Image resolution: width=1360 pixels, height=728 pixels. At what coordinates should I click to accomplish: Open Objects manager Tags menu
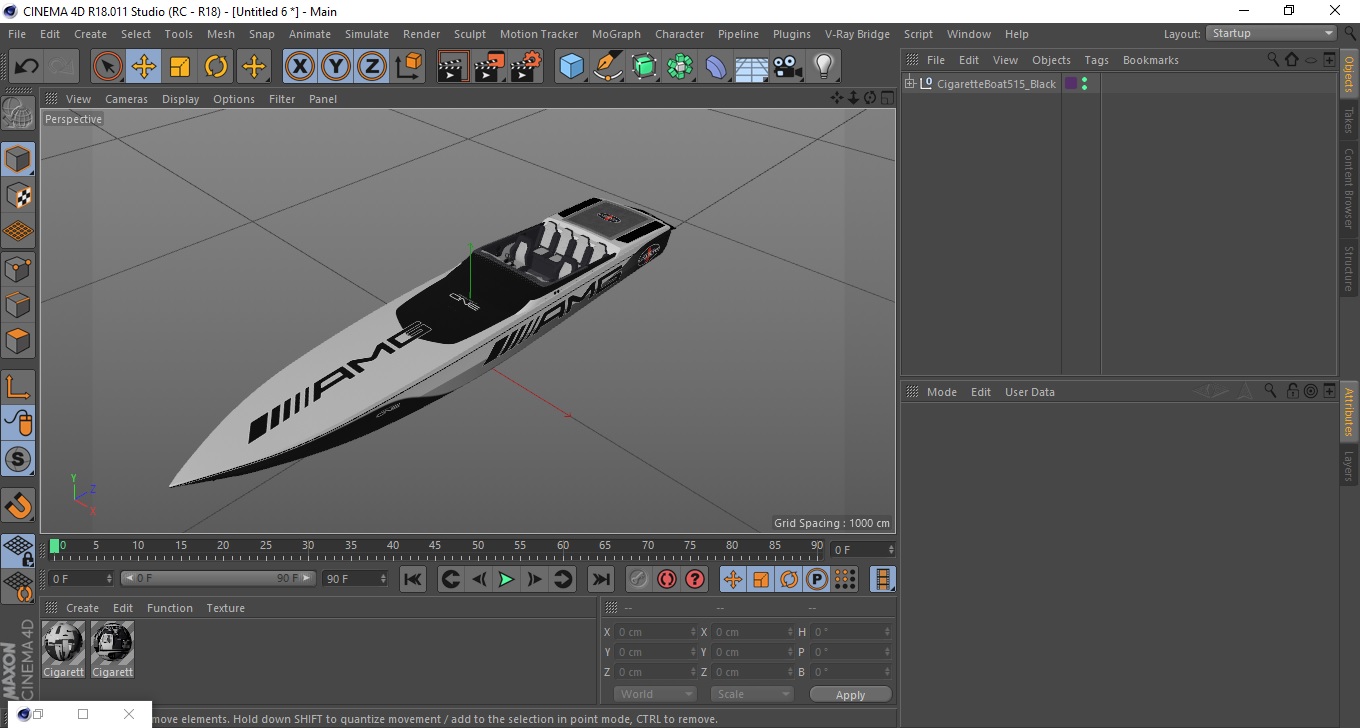coord(1096,60)
